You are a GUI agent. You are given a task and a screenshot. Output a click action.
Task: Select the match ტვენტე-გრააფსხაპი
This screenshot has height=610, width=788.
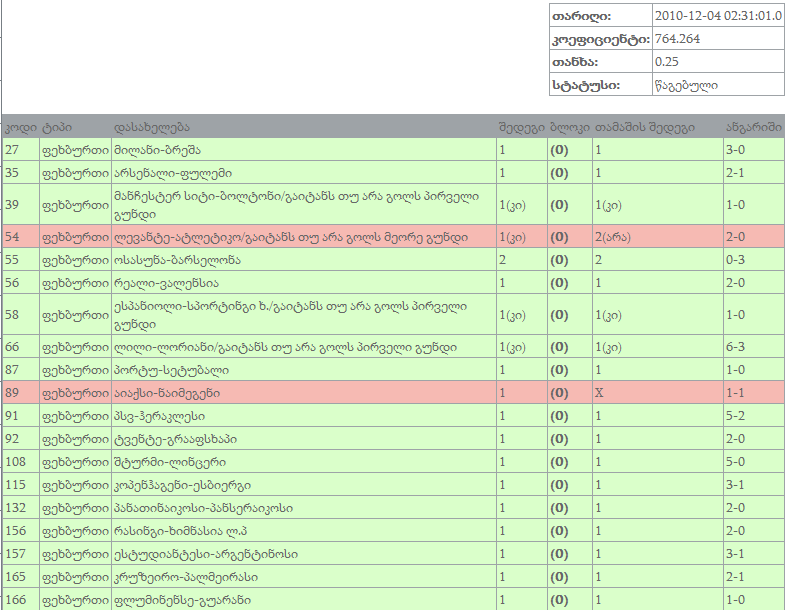175,439
